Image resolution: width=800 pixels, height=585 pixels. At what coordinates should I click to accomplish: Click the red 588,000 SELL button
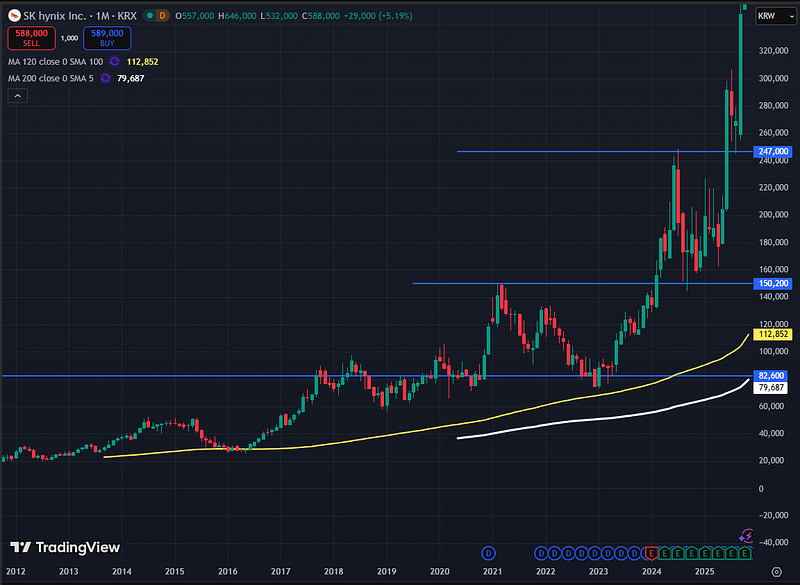coord(32,38)
